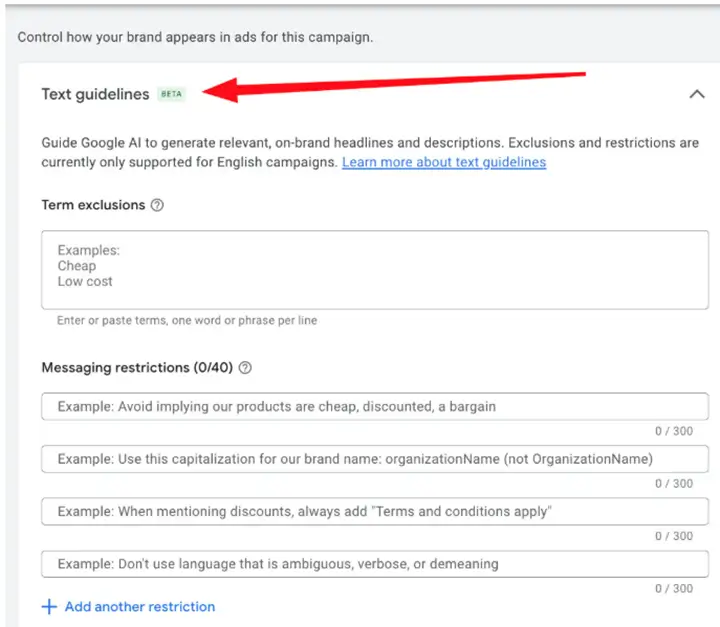This screenshot has width=720, height=627.
Task: Click the help icon beside Term exclusions
Action: click(x=157, y=205)
